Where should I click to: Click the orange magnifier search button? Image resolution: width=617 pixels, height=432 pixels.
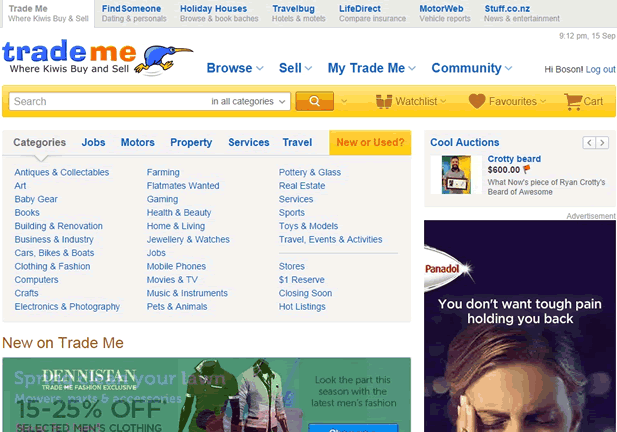(x=314, y=101)
